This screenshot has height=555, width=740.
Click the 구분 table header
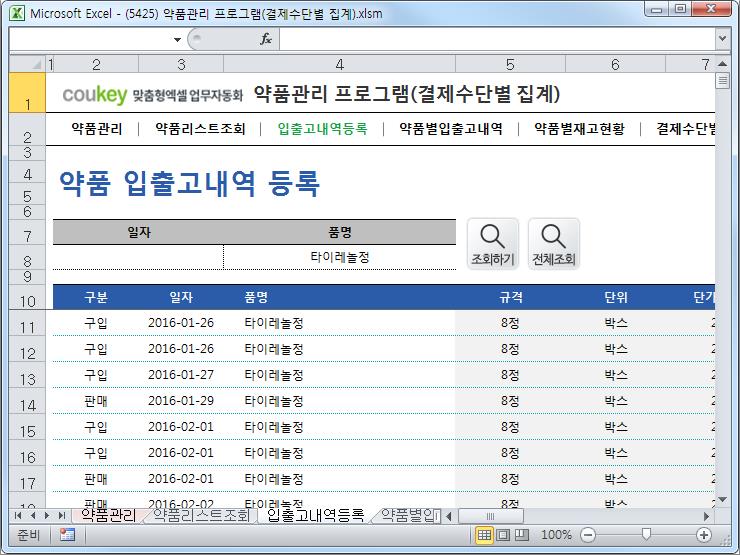(x=96, y=297)
